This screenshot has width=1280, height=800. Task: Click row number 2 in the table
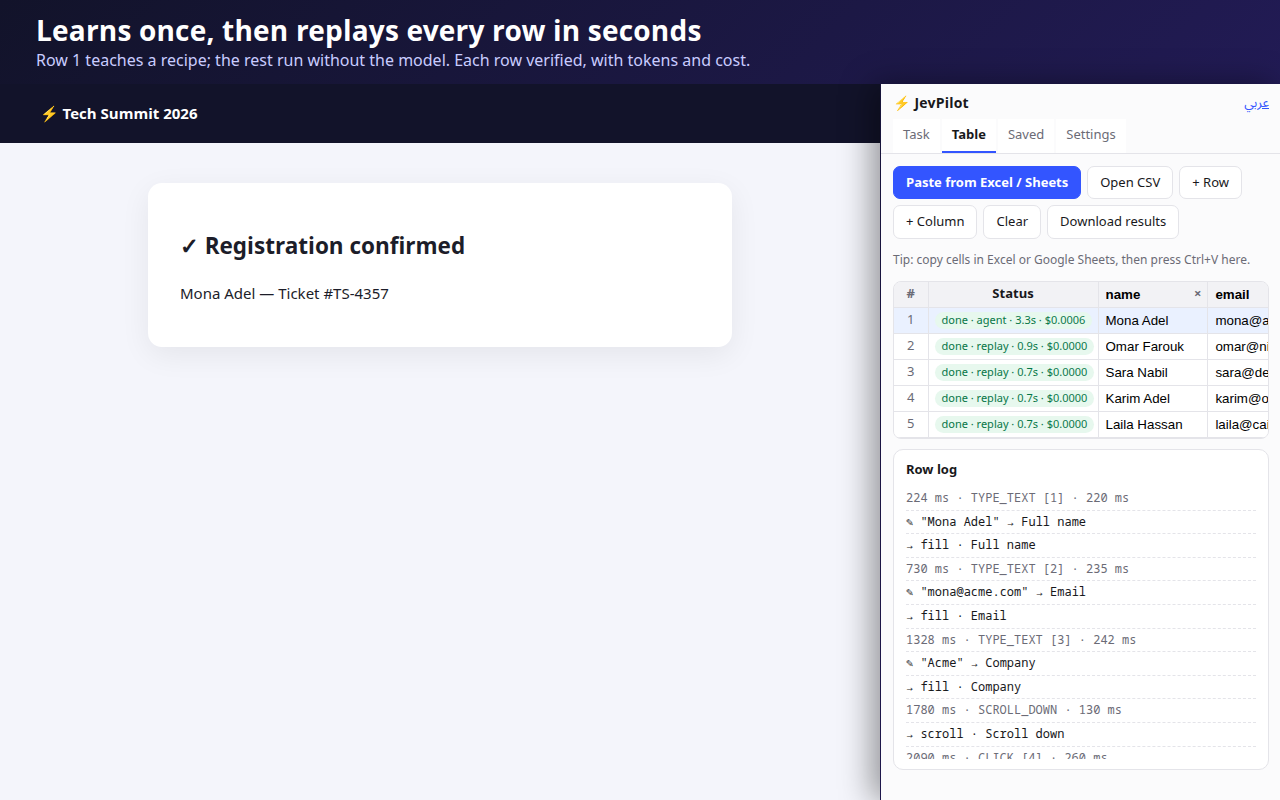[x=911, y=347]
